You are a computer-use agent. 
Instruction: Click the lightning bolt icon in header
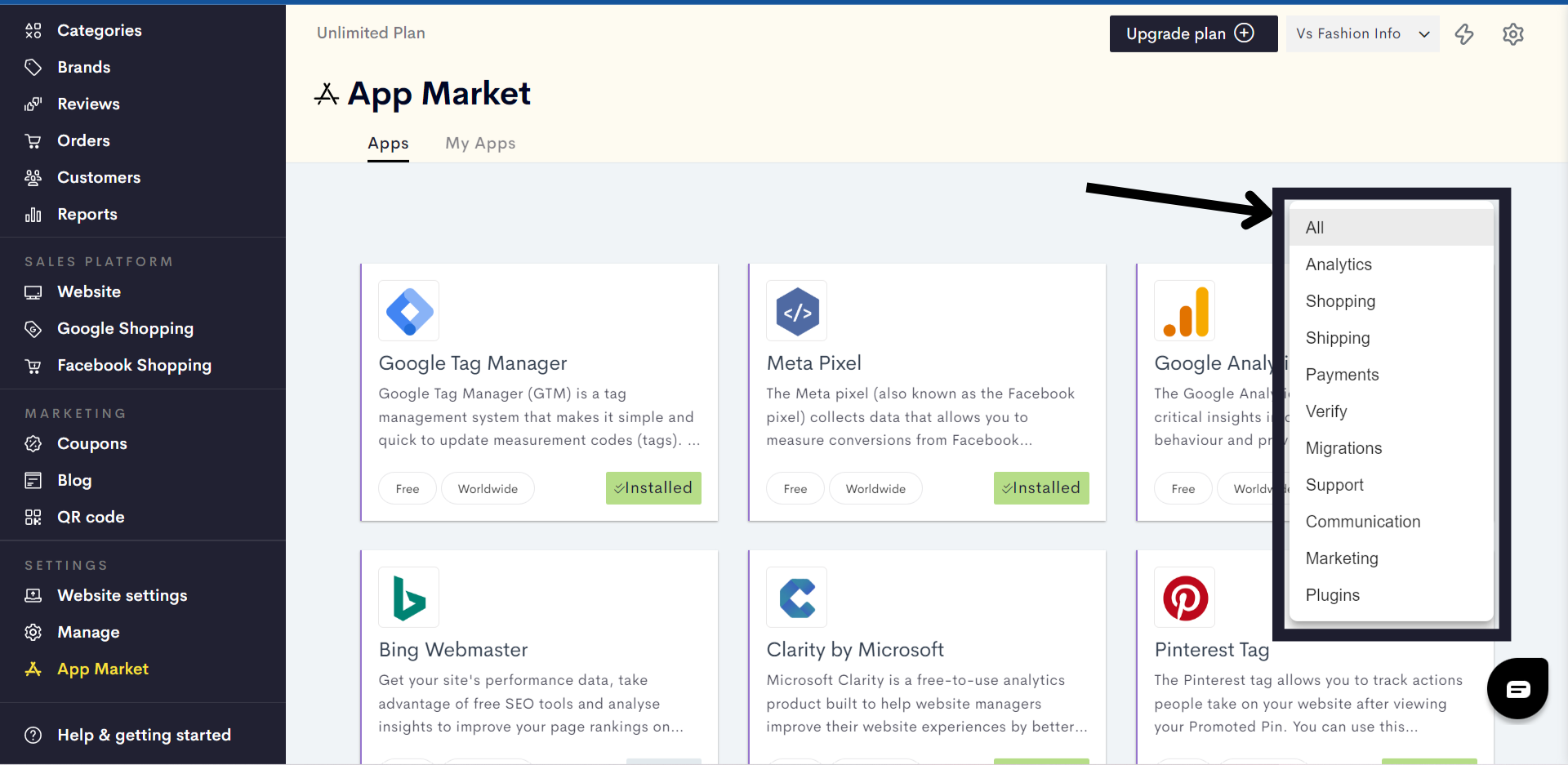(1464, 33)
